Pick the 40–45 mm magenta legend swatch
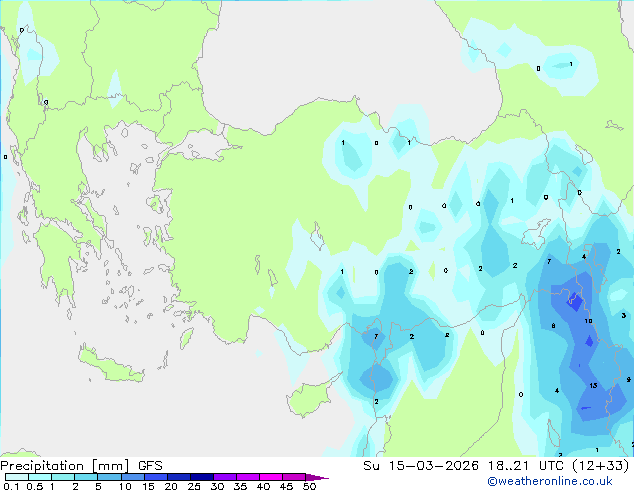The width and height of the screenshot is (634, 490). (271, 477)
